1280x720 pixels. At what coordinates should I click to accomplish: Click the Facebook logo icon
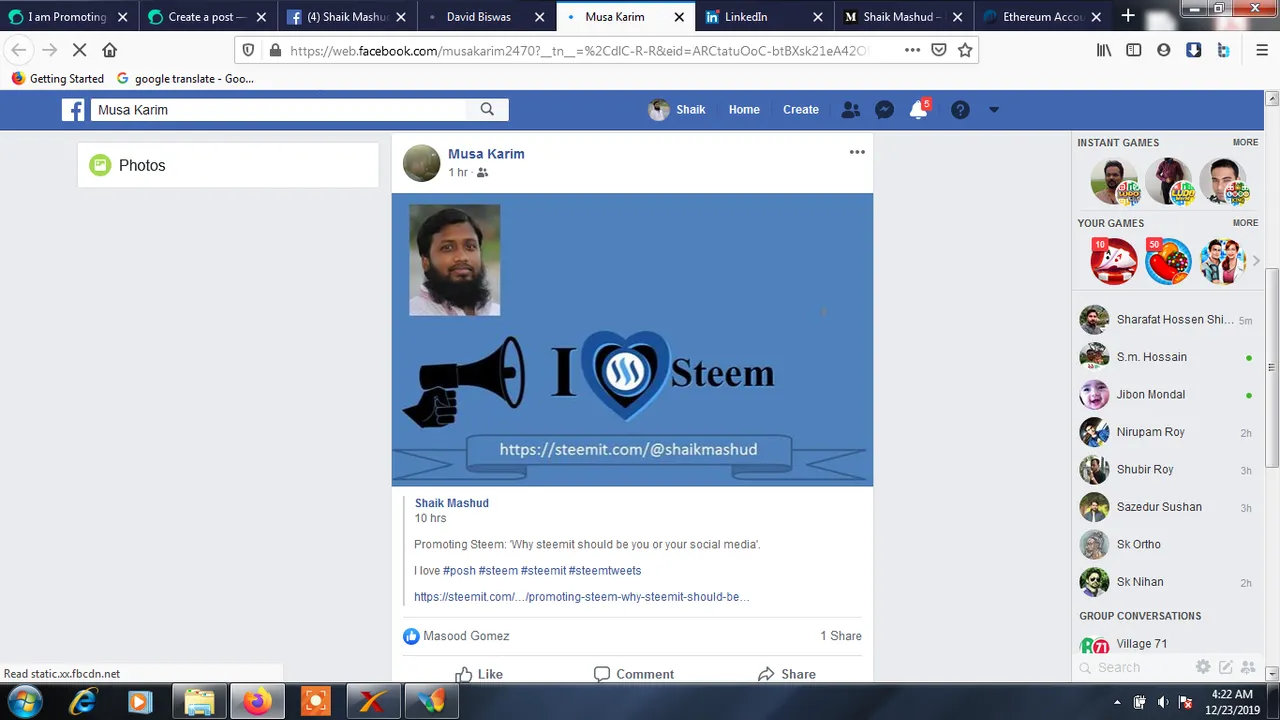(x=73, y=110)
